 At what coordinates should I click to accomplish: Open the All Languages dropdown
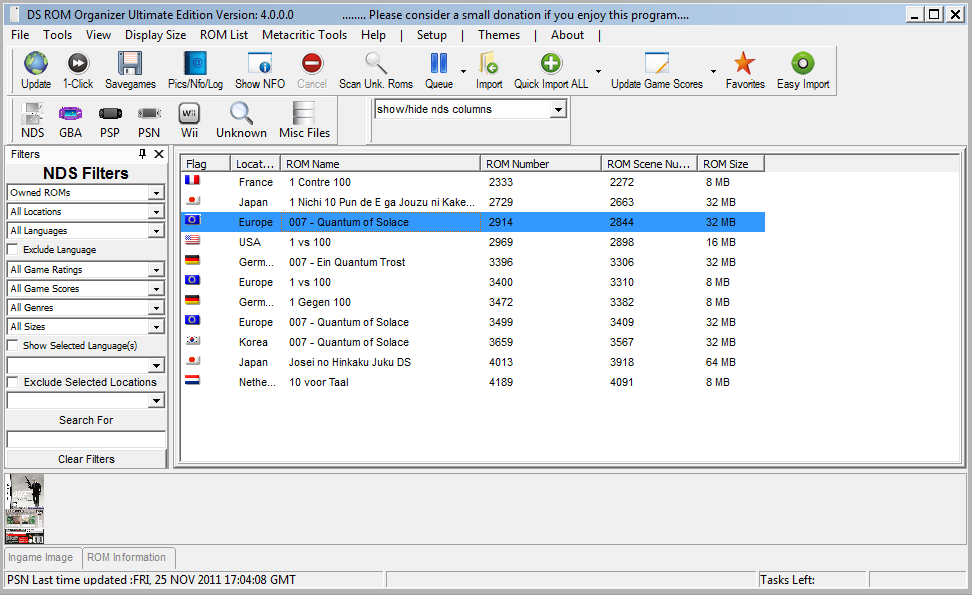pos(156,231)
